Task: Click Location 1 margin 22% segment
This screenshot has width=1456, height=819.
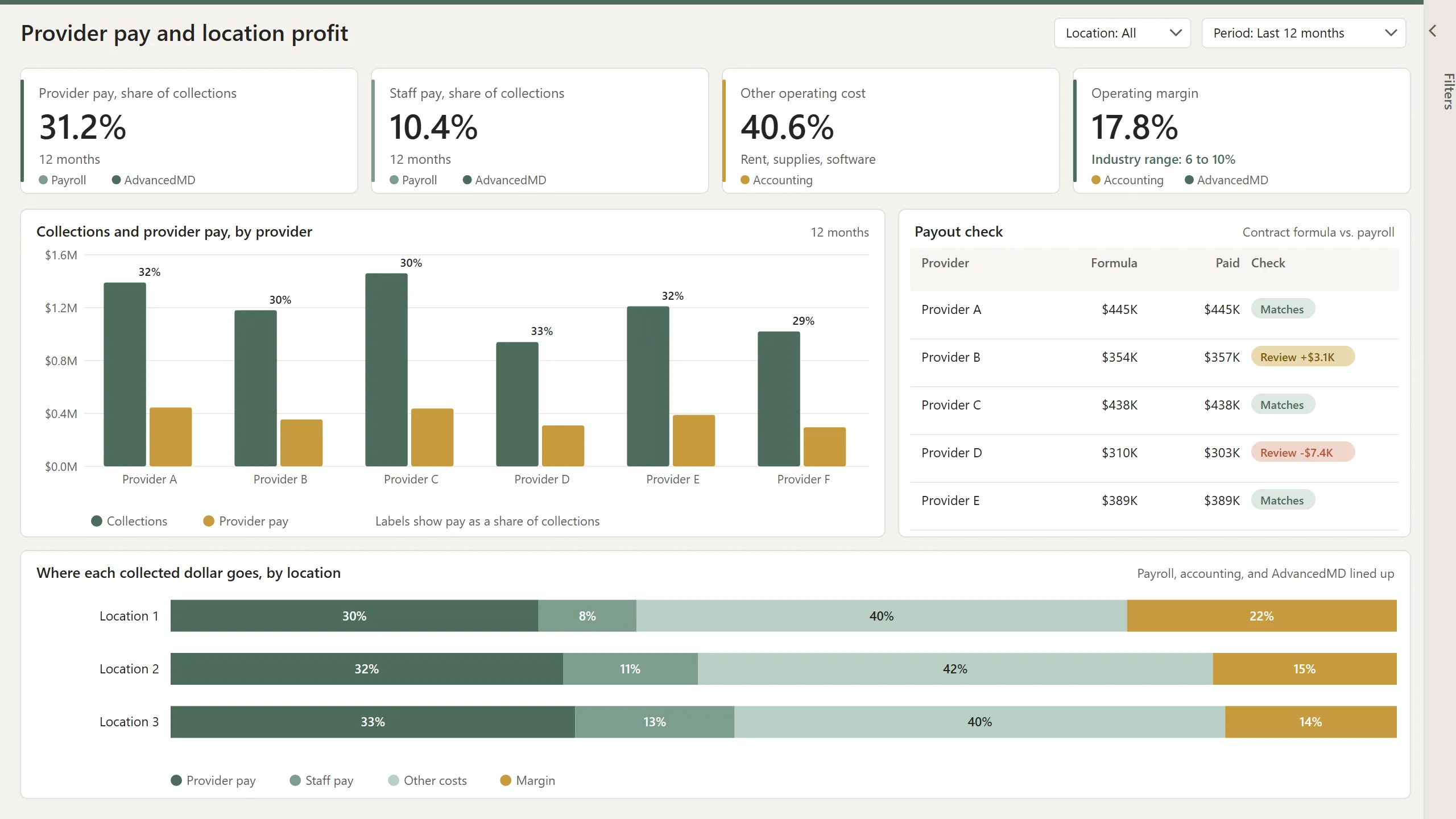Action: 1262,616
